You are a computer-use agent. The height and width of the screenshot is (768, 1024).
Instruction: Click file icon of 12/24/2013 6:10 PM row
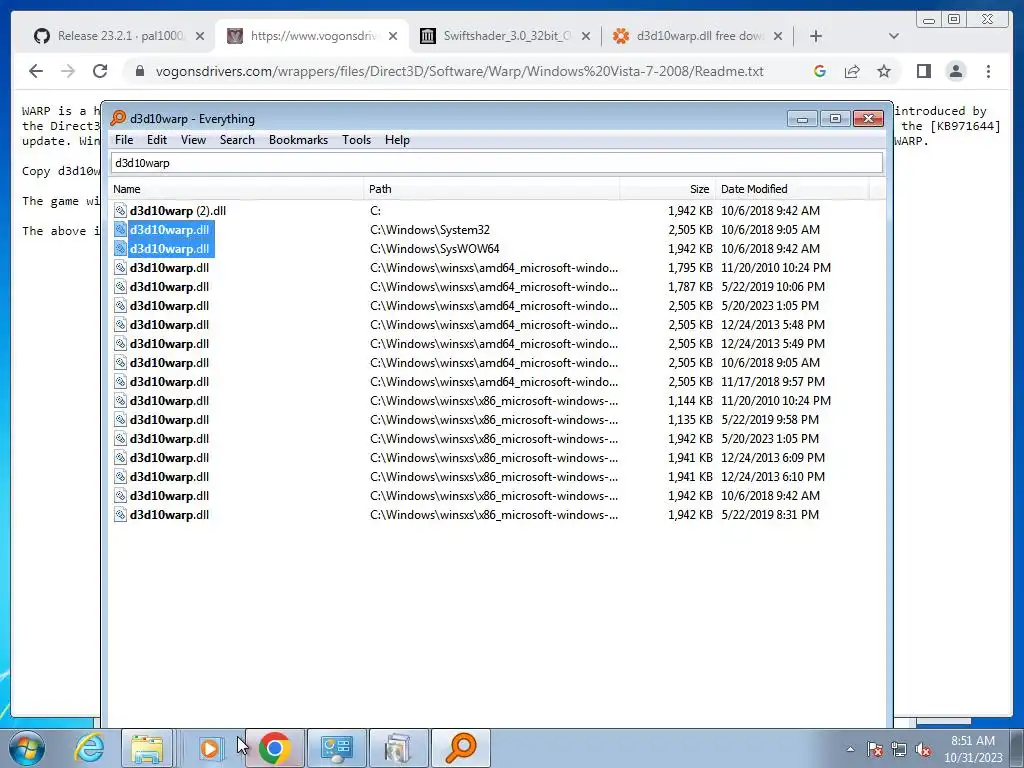click(120, 477)
